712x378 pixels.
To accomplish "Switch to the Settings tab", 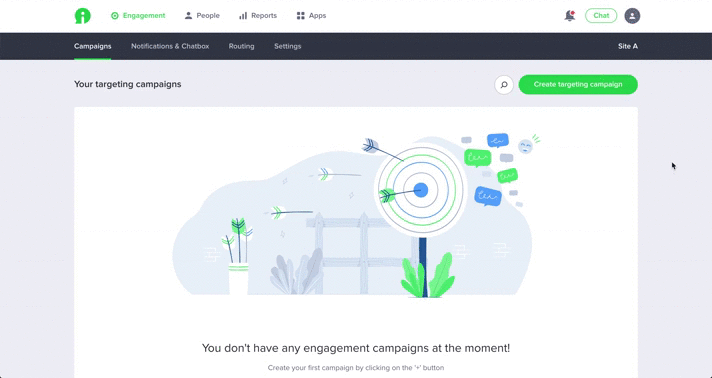I will click(x=287, y=46).
